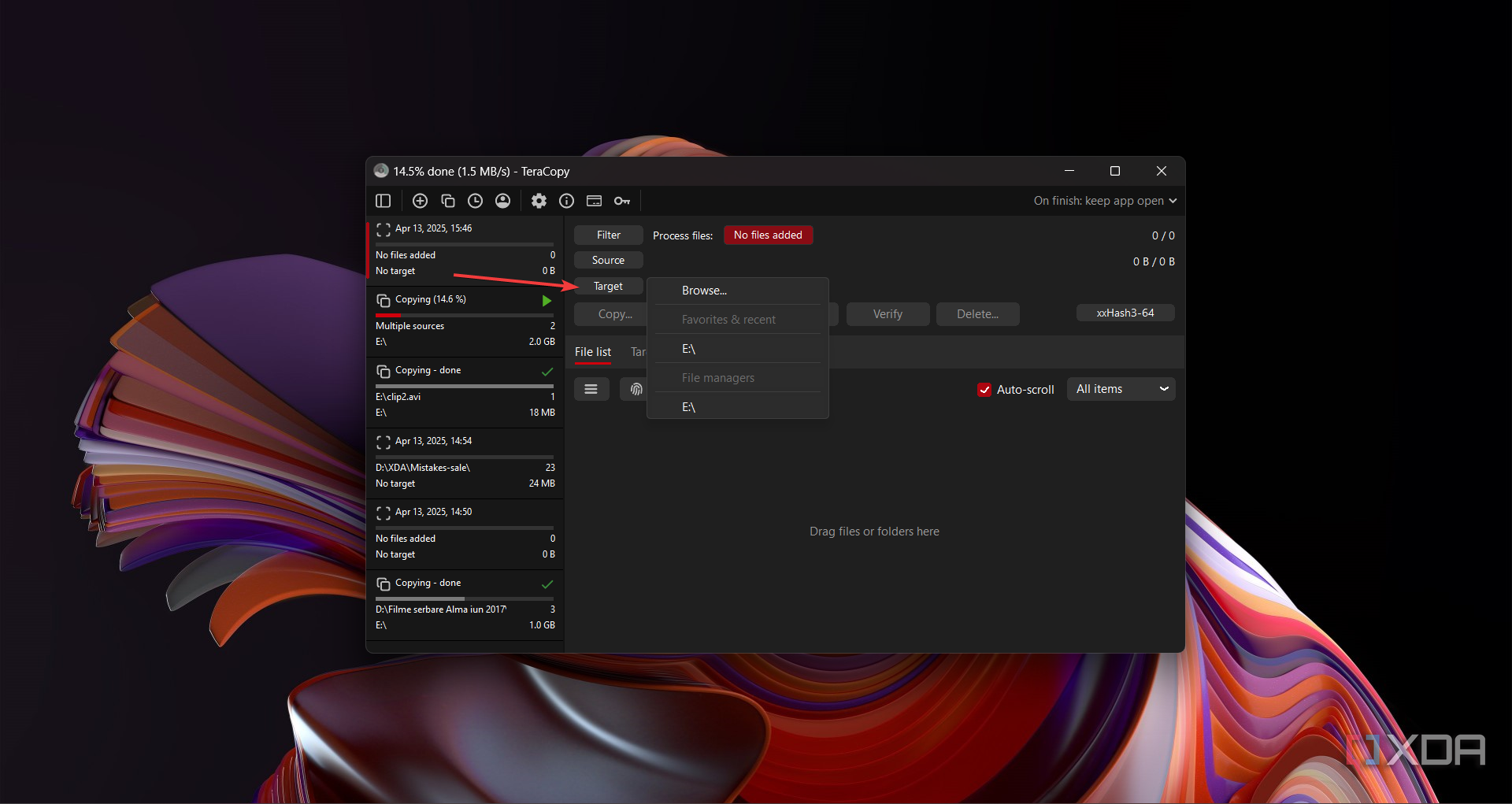Open the xxHash3-64 algorithm selector
The width and height of the screenshot is (1512, 804).
coord(1125,313)
